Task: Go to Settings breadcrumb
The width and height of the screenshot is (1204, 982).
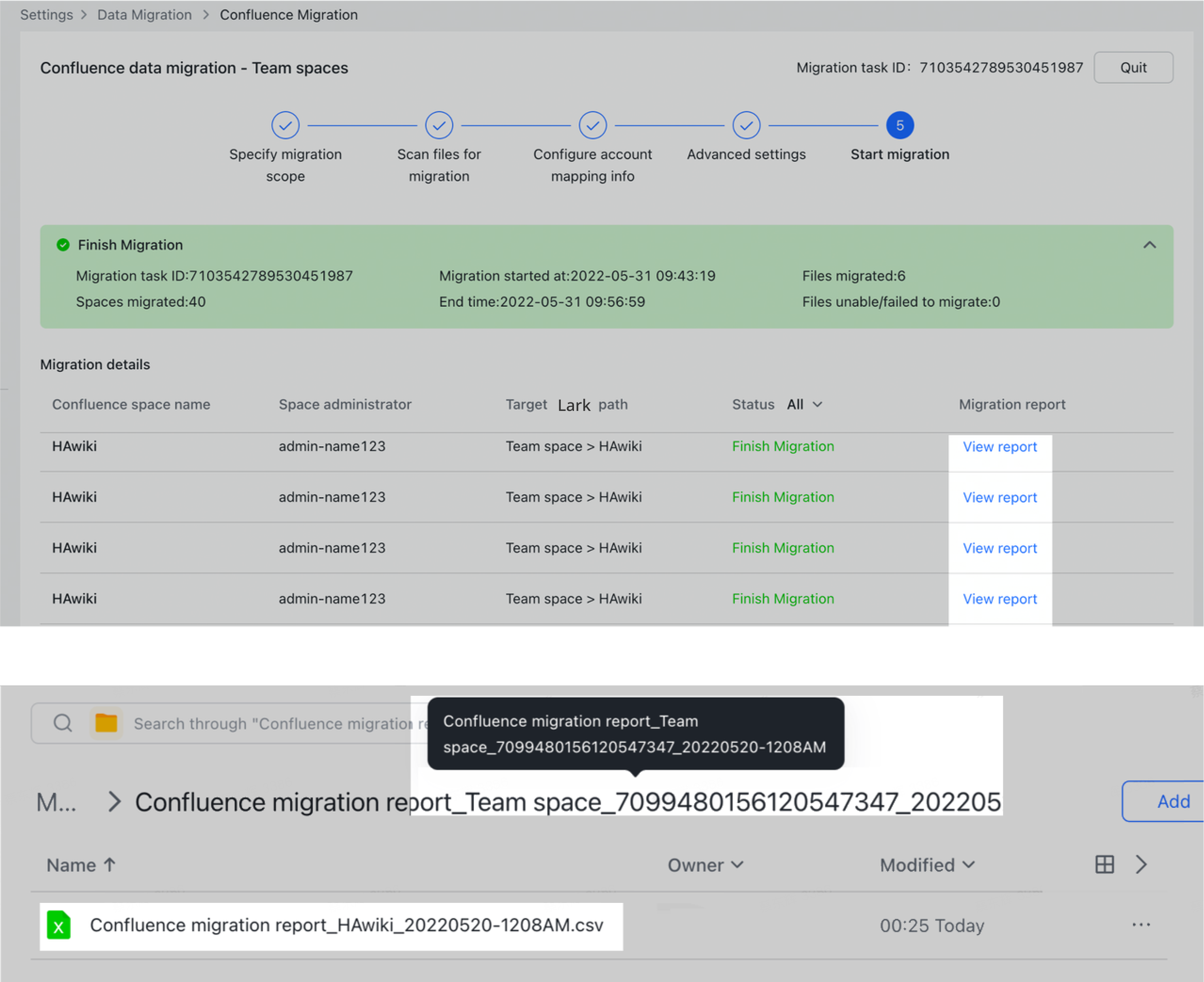Action: [x=47, y=15]
